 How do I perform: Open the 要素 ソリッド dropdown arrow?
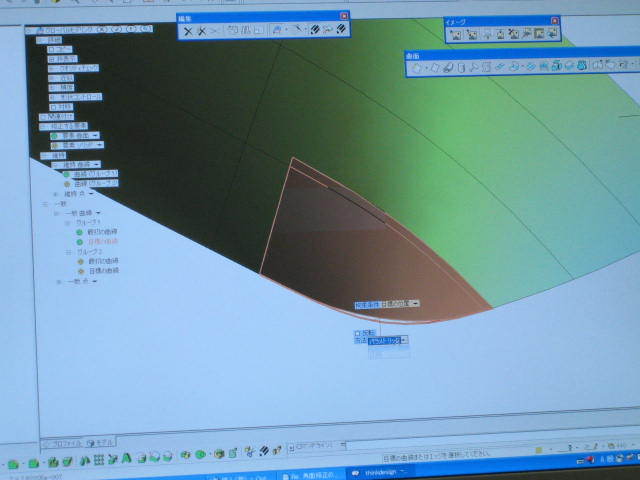coord(100,145)
